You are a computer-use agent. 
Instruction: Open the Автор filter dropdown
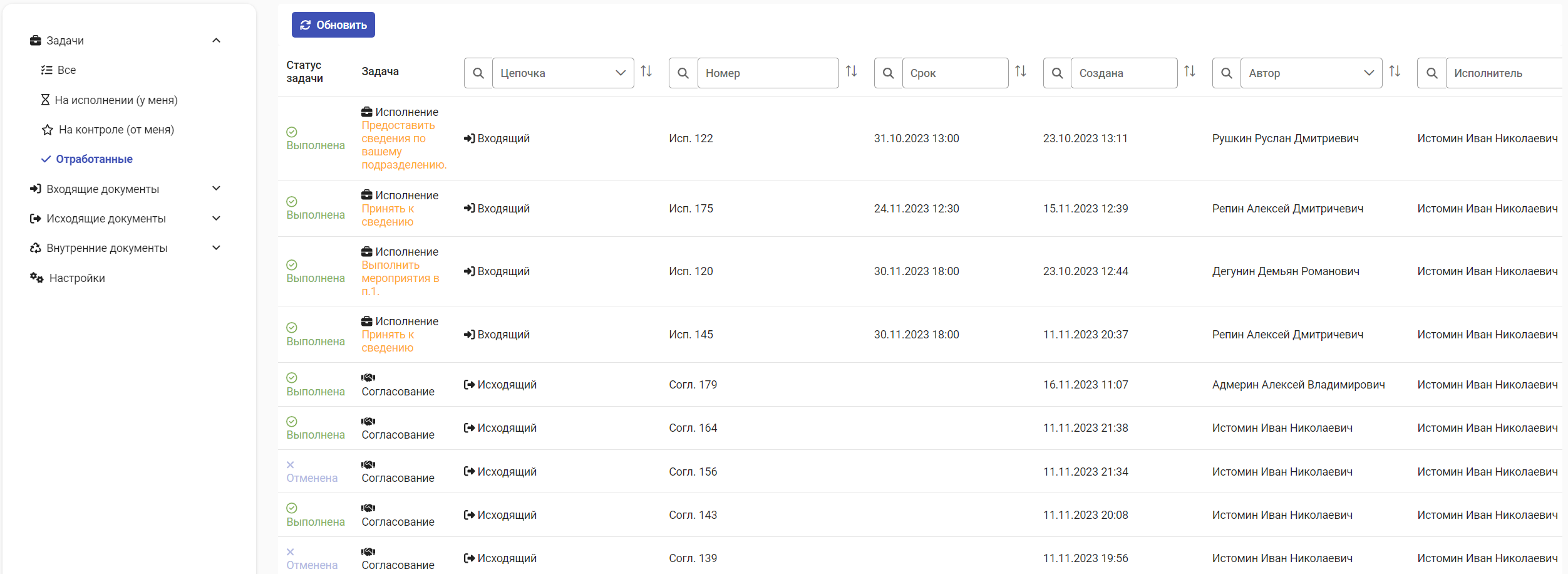pyautogui.click(x=1311, y=73)
